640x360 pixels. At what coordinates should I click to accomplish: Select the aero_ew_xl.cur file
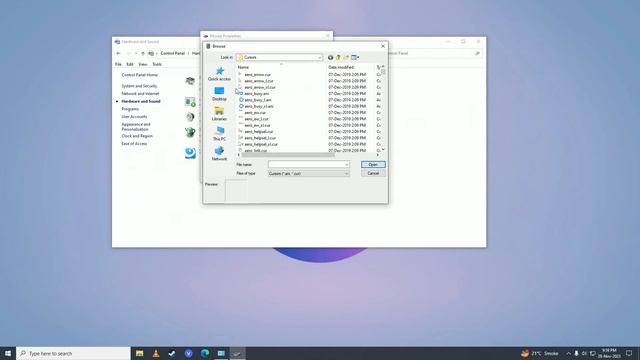[x=257, y=125]
